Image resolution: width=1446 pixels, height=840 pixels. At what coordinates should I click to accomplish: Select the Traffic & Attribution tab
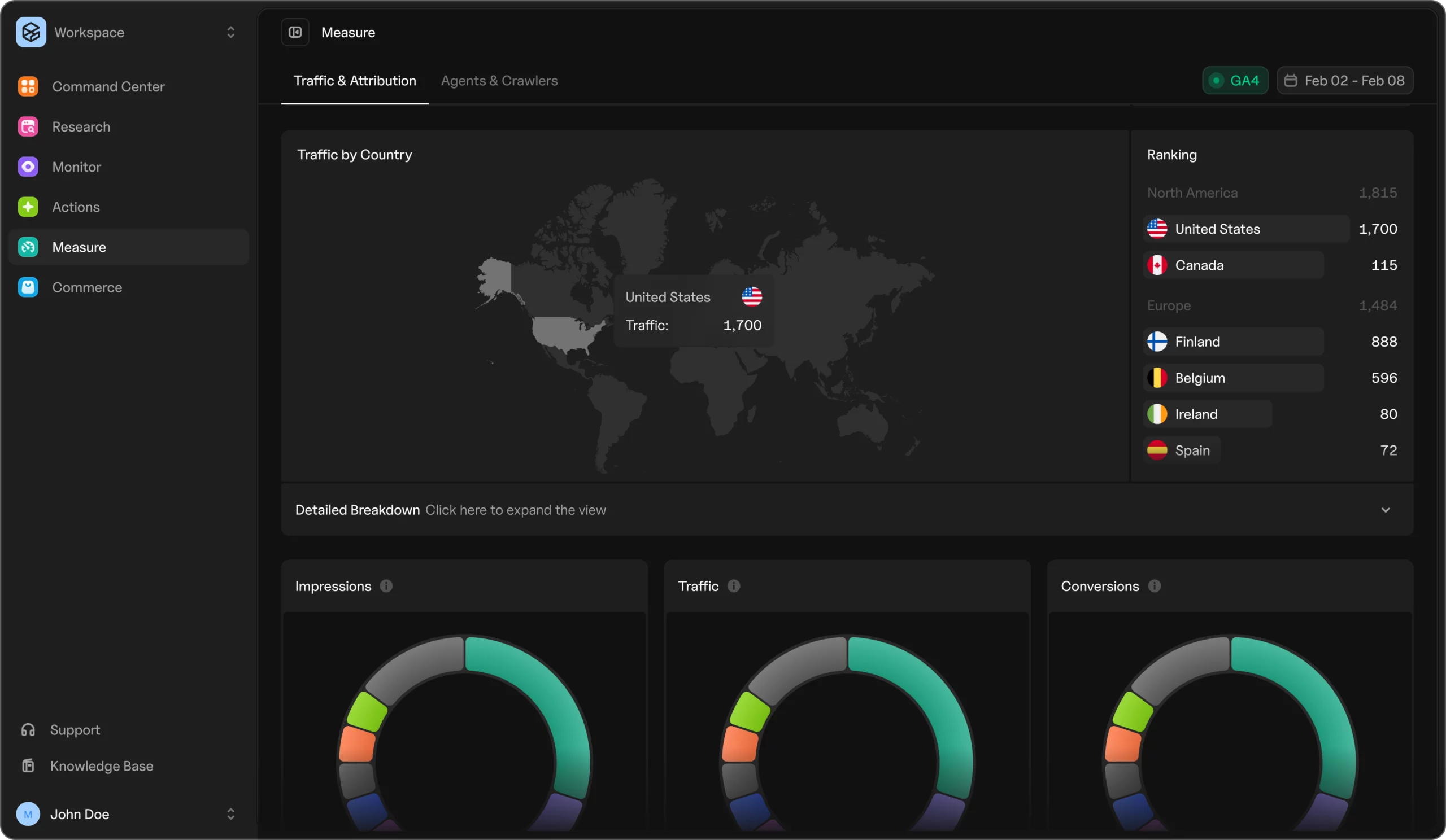pyautogui.click(x=355, y=81)
